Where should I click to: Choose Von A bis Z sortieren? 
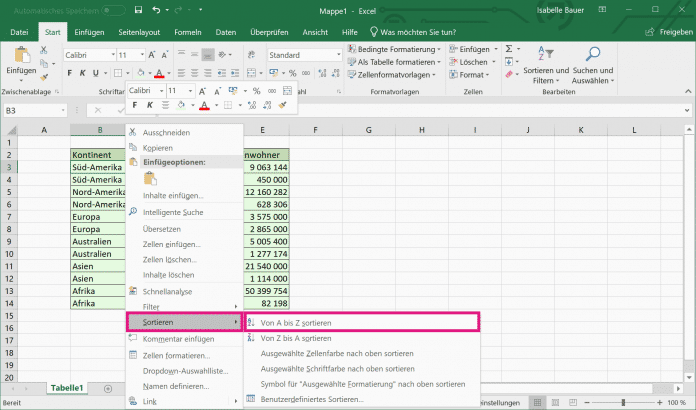(x=295, y=323)
